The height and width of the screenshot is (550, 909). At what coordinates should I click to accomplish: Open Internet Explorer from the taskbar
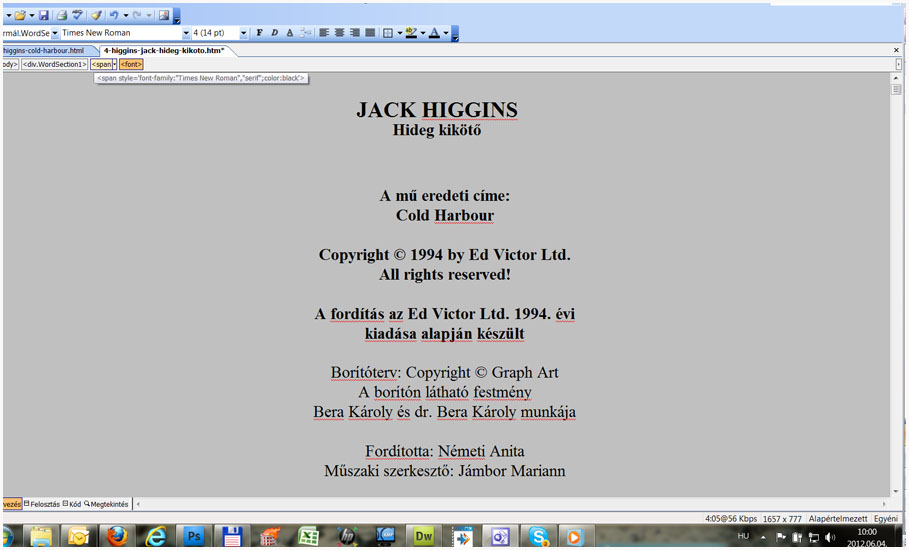pyautogui.click(x=155, y=537)
